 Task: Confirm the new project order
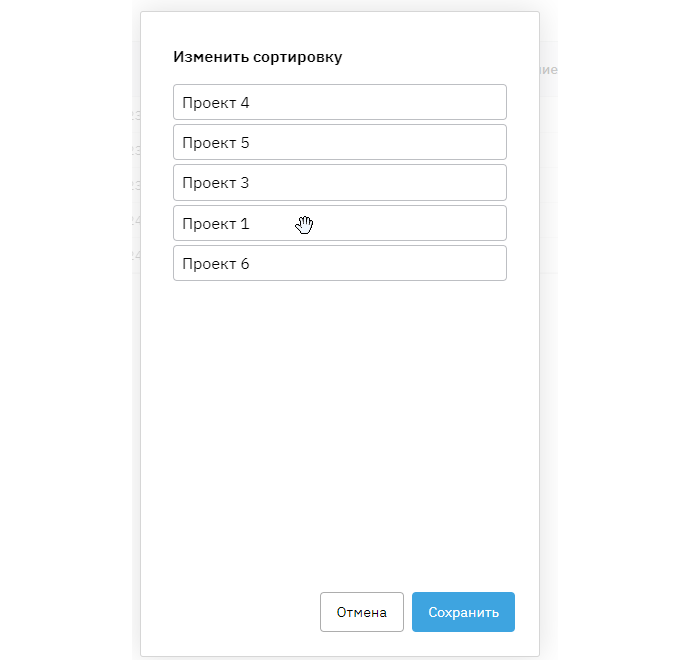pyautogui.click(x=463, y=612)
